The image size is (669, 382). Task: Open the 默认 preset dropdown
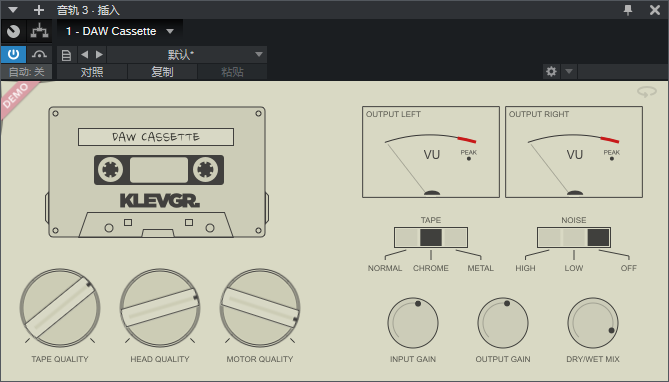click(x=187, y=55)
